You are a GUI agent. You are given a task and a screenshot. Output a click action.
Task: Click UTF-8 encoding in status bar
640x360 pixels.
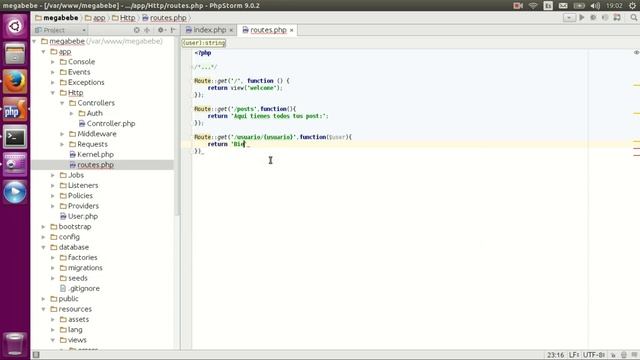coord(594,355)
